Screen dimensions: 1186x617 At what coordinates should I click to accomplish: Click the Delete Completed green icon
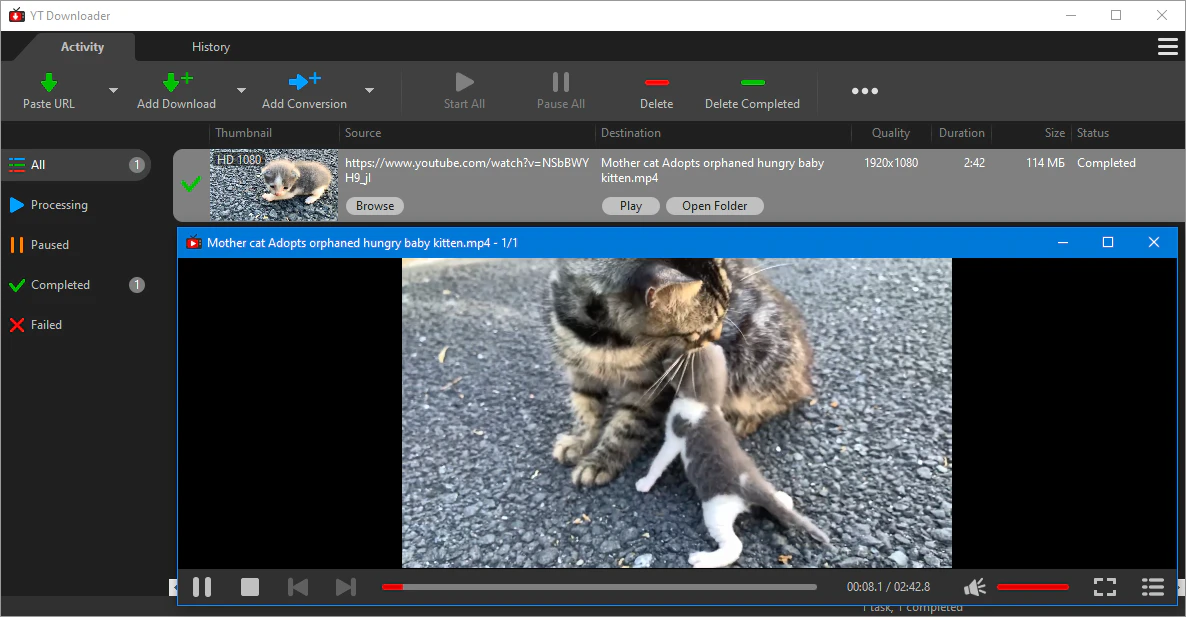pyautogui.click(x=752, y=82)
